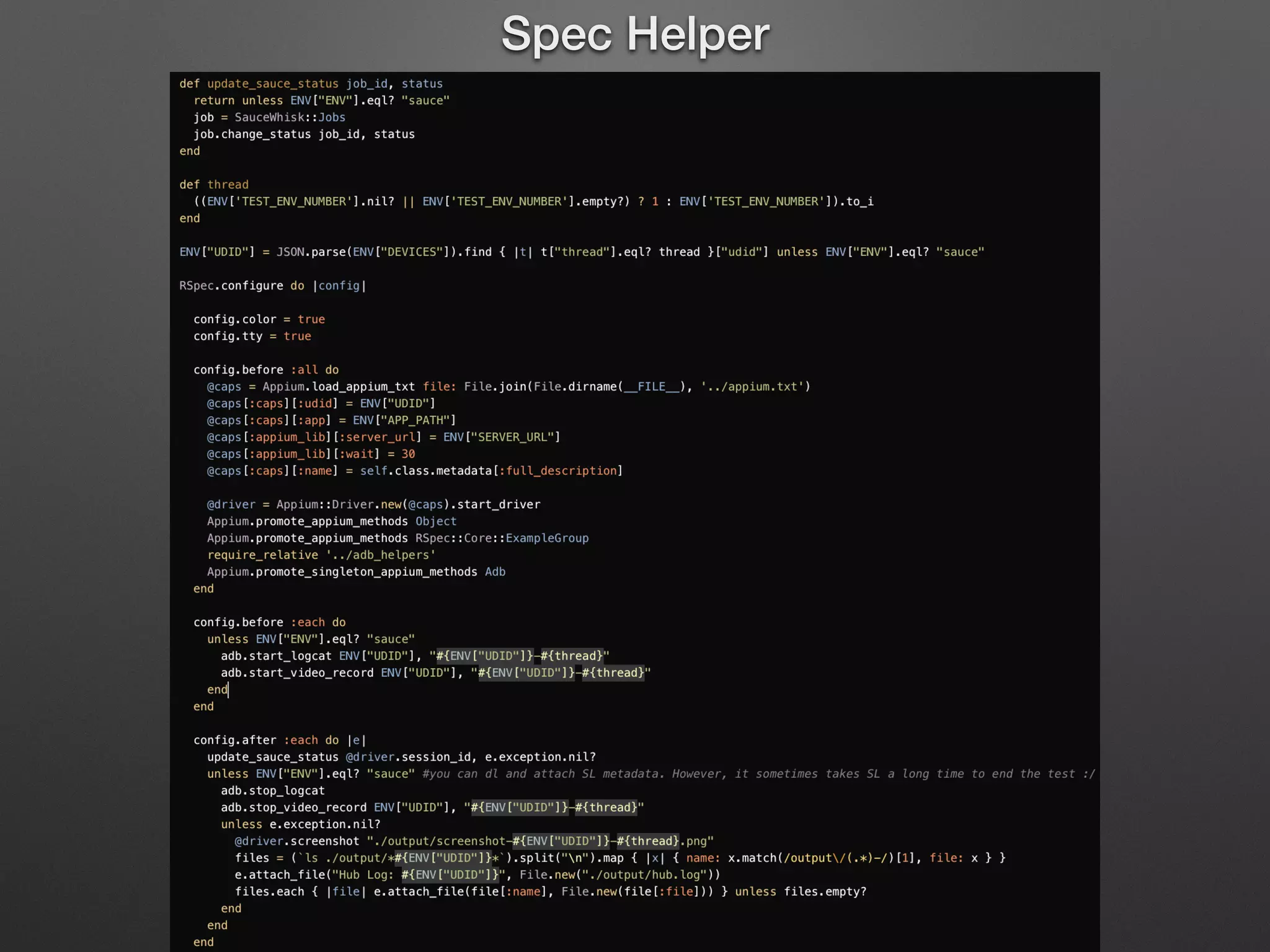Click the 'config.tty = true' line

tap(252, 336)
